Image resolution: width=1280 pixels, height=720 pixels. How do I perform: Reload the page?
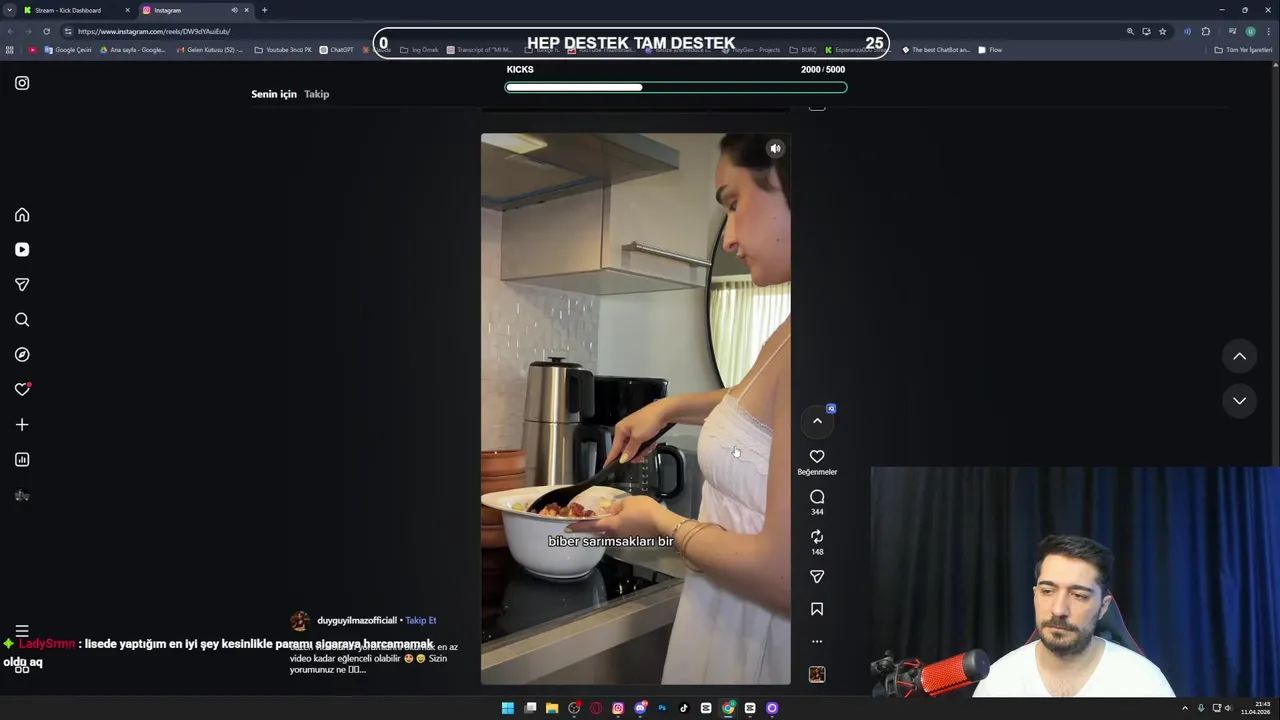[46, 31]
